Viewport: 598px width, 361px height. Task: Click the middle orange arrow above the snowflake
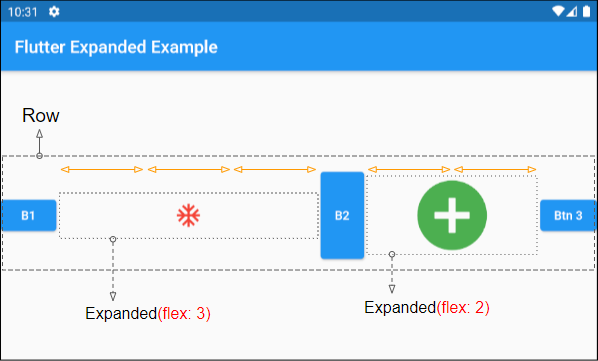189,170
